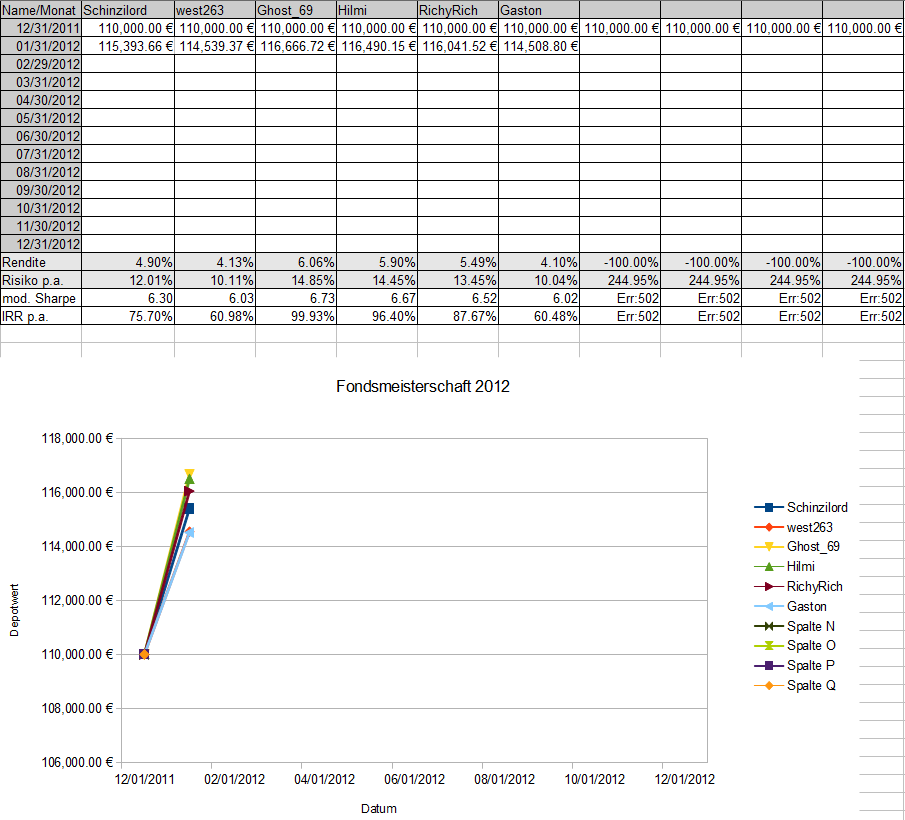Screen dimensions: 905x820
Task: Select the 02/29/2012 date cell
Action: tap(41, 64)
